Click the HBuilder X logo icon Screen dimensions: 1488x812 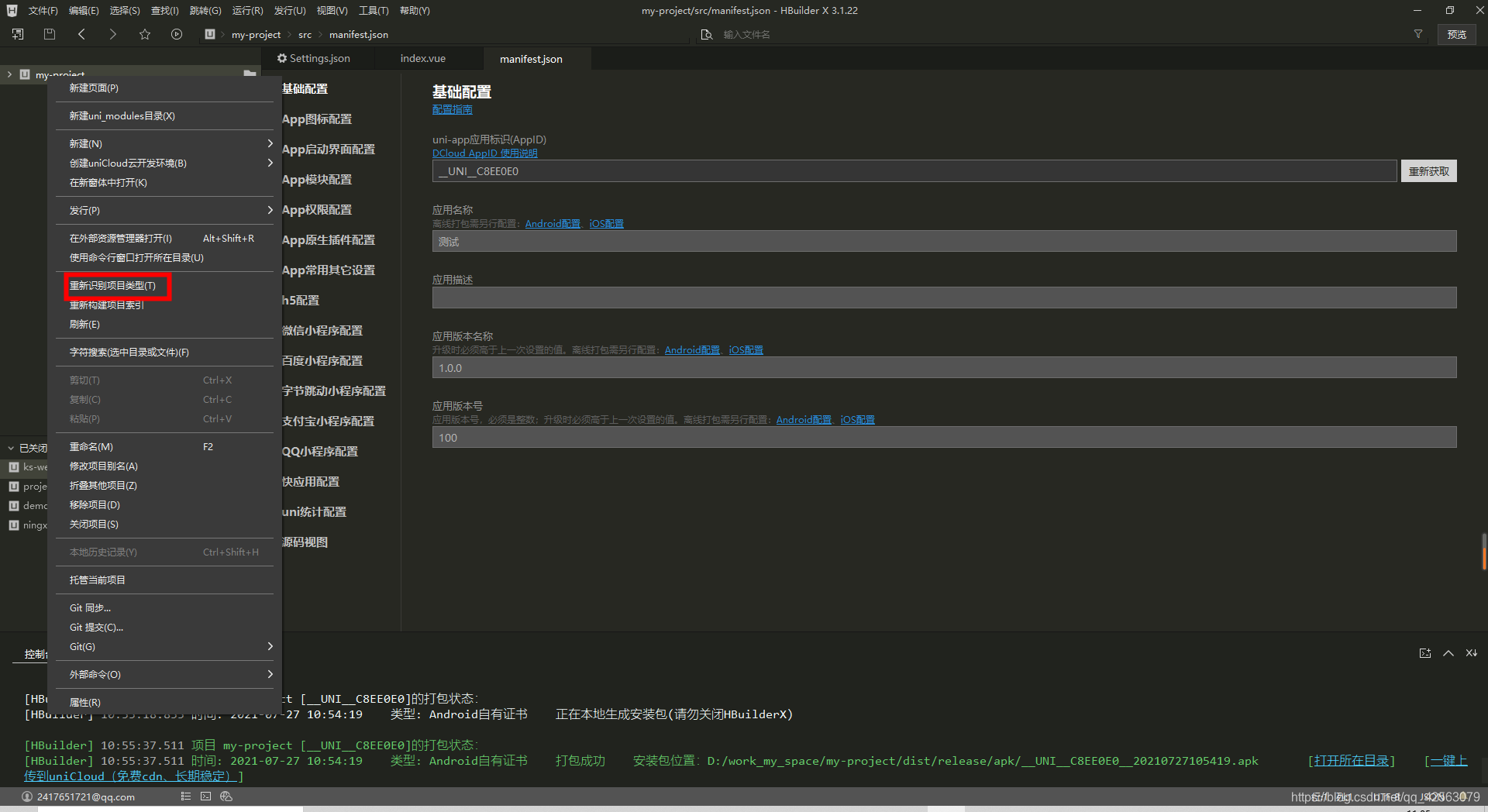[12, 10]
